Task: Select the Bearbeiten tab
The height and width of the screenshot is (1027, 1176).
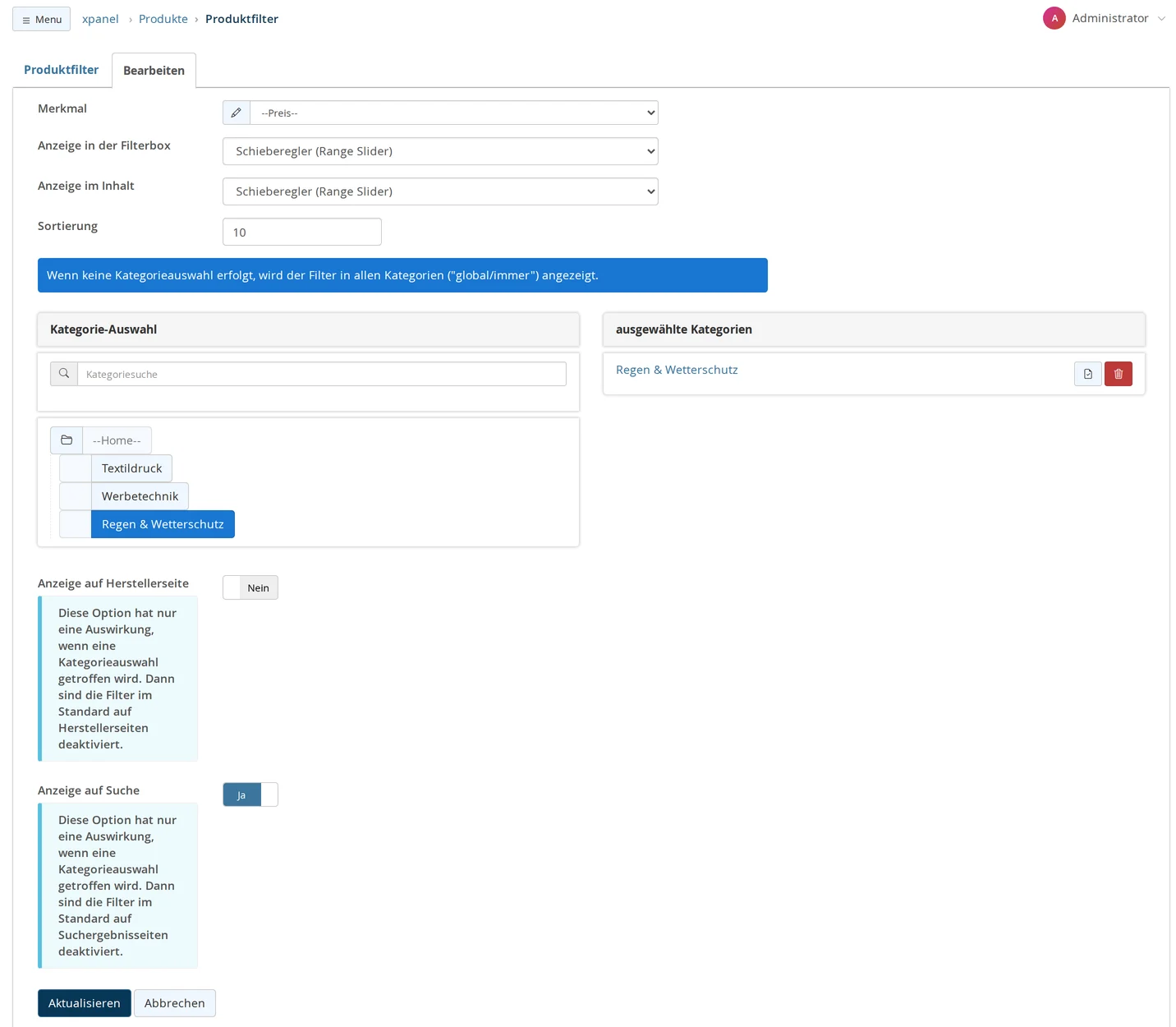Action: (x=154, y=71)
